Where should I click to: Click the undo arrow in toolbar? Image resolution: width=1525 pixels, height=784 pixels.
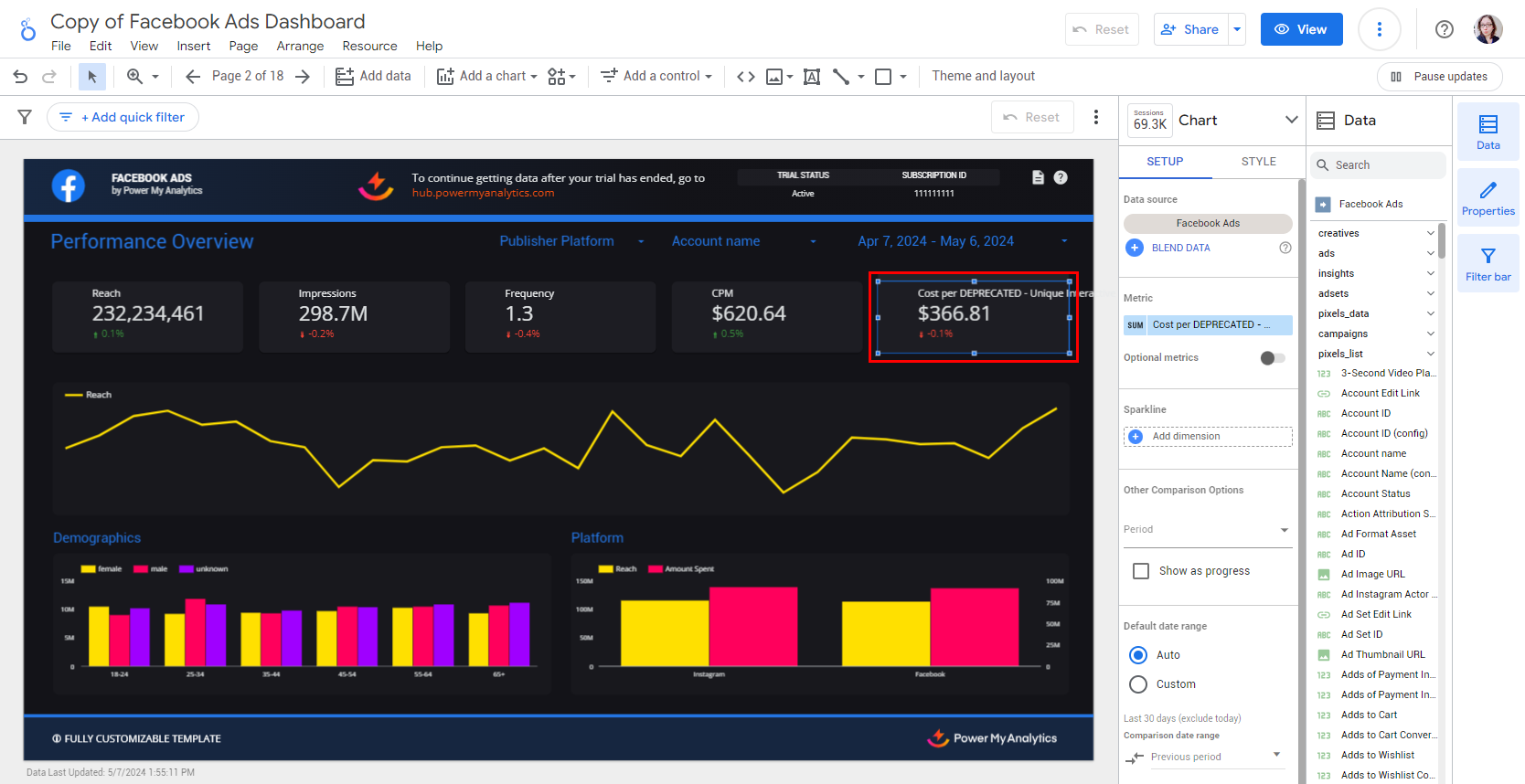tap(20, 77)
